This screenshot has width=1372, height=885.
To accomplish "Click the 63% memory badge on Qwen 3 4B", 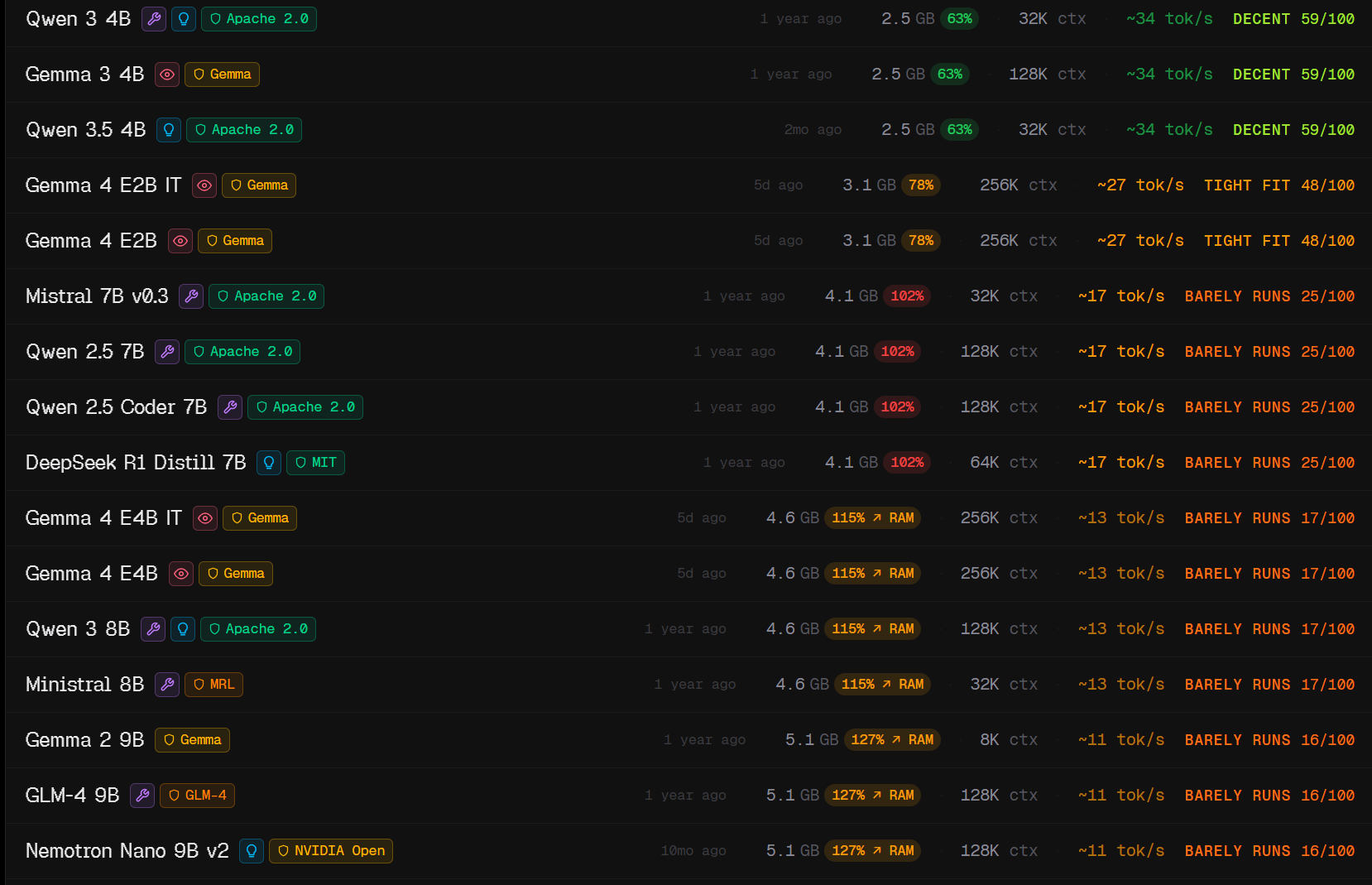I will pos(960,19).
